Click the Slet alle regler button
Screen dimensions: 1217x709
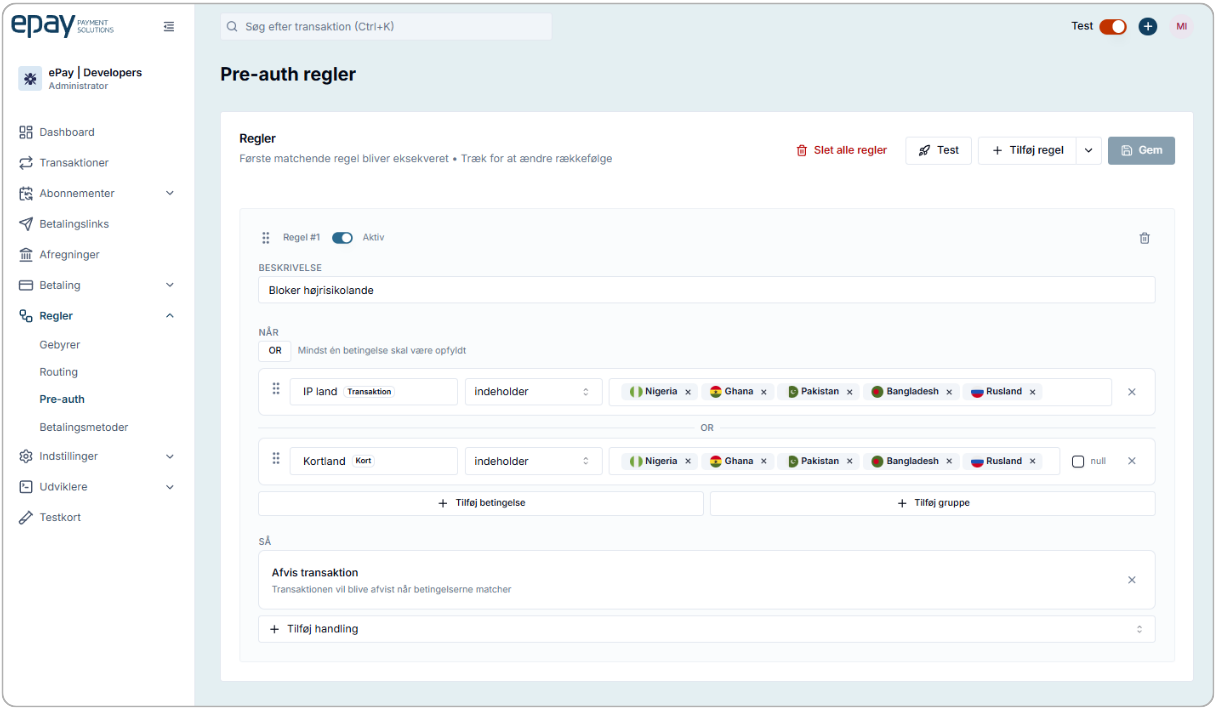(x=841, y=151)
